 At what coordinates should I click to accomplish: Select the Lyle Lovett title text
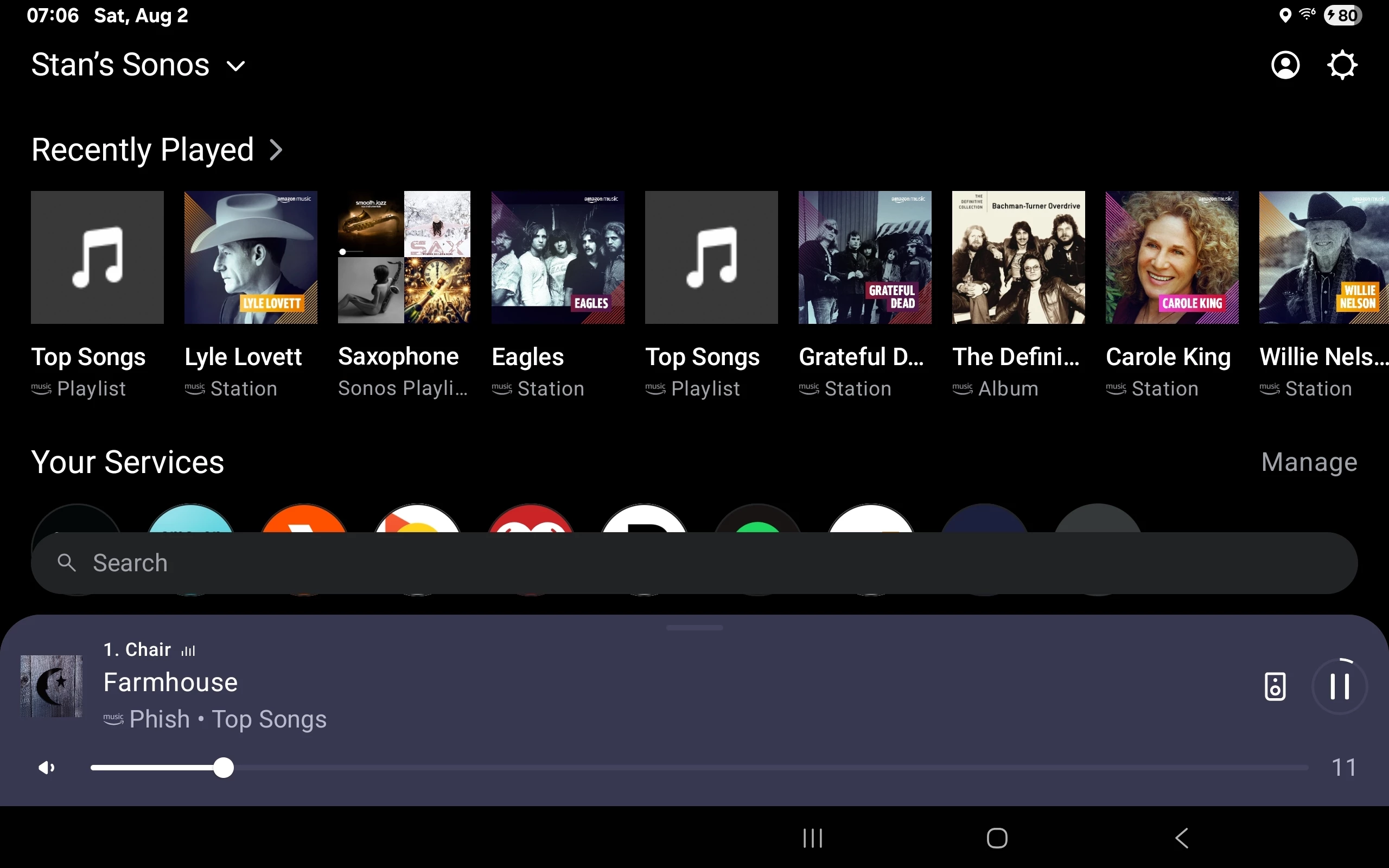(x=243, y=357)
